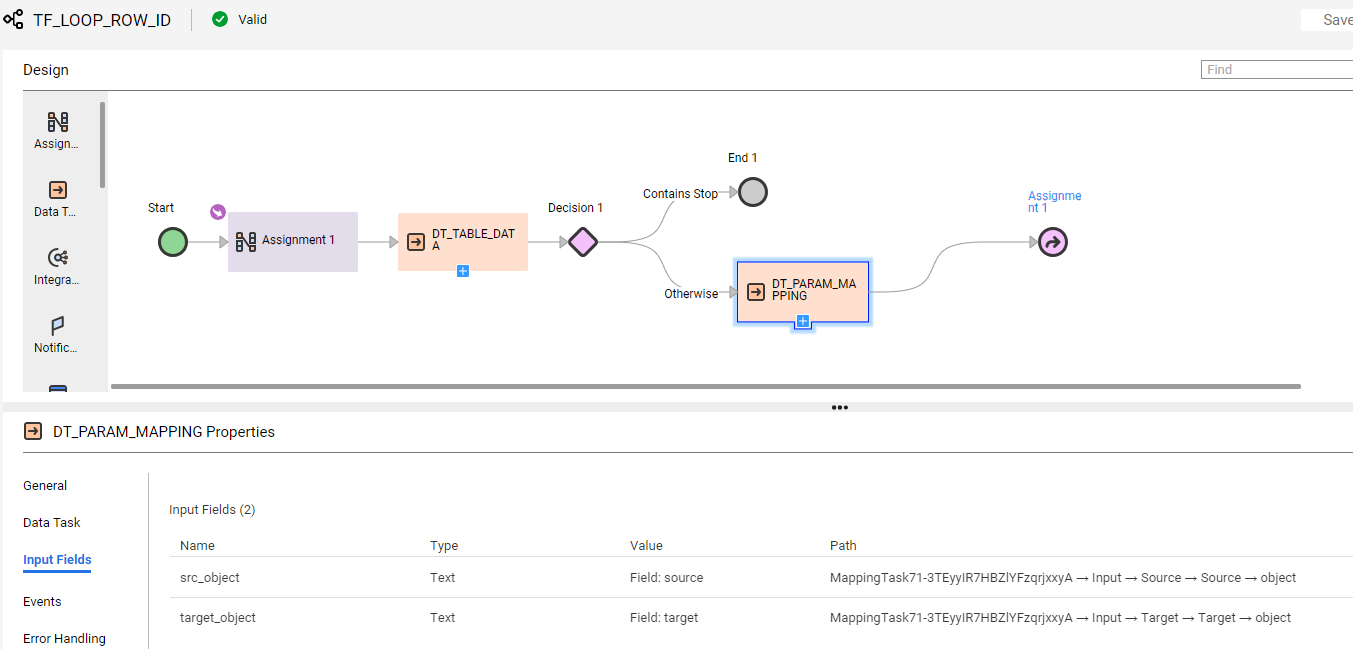This screenshot has height=649, width=1353.
Task: Click the taskflow icon beside TF_LOOP_ROW_ID
Action: pyautogui.click(x=13, y=19)
